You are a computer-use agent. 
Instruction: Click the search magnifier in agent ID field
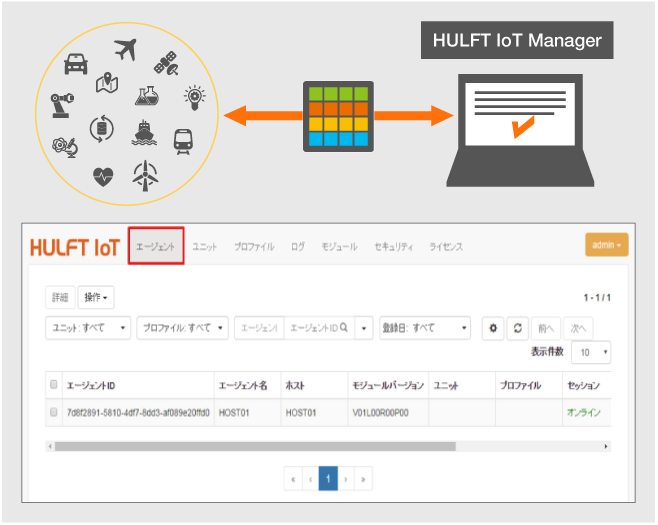[343, 328]
